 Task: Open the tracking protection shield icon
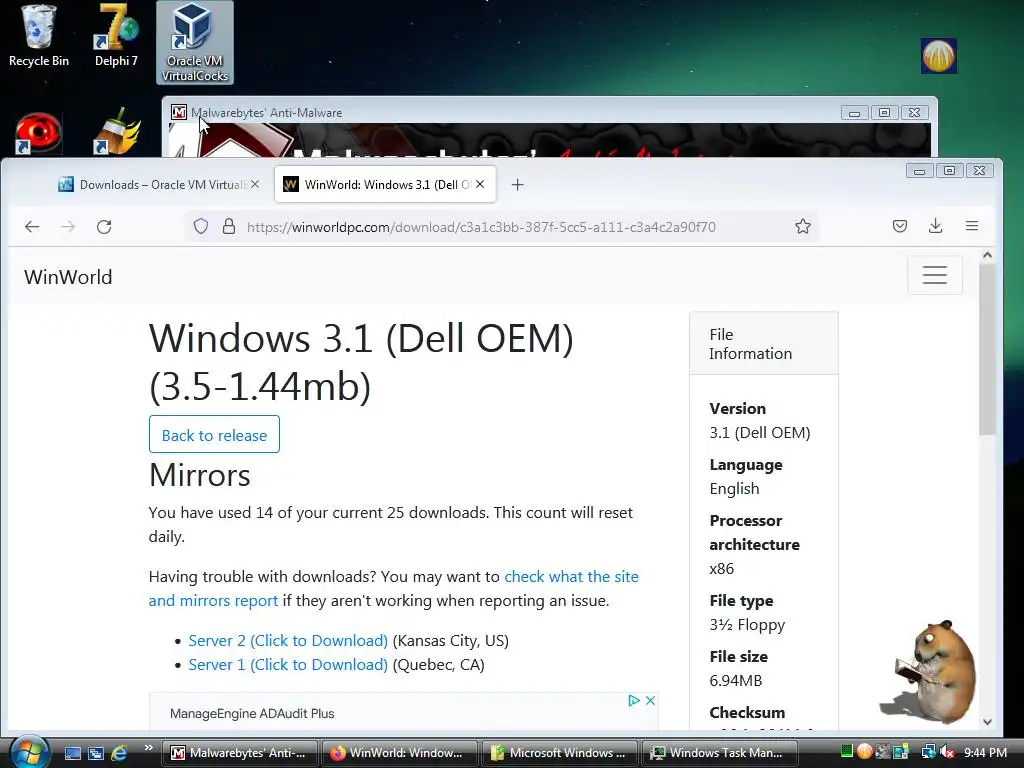click(200, 227)
